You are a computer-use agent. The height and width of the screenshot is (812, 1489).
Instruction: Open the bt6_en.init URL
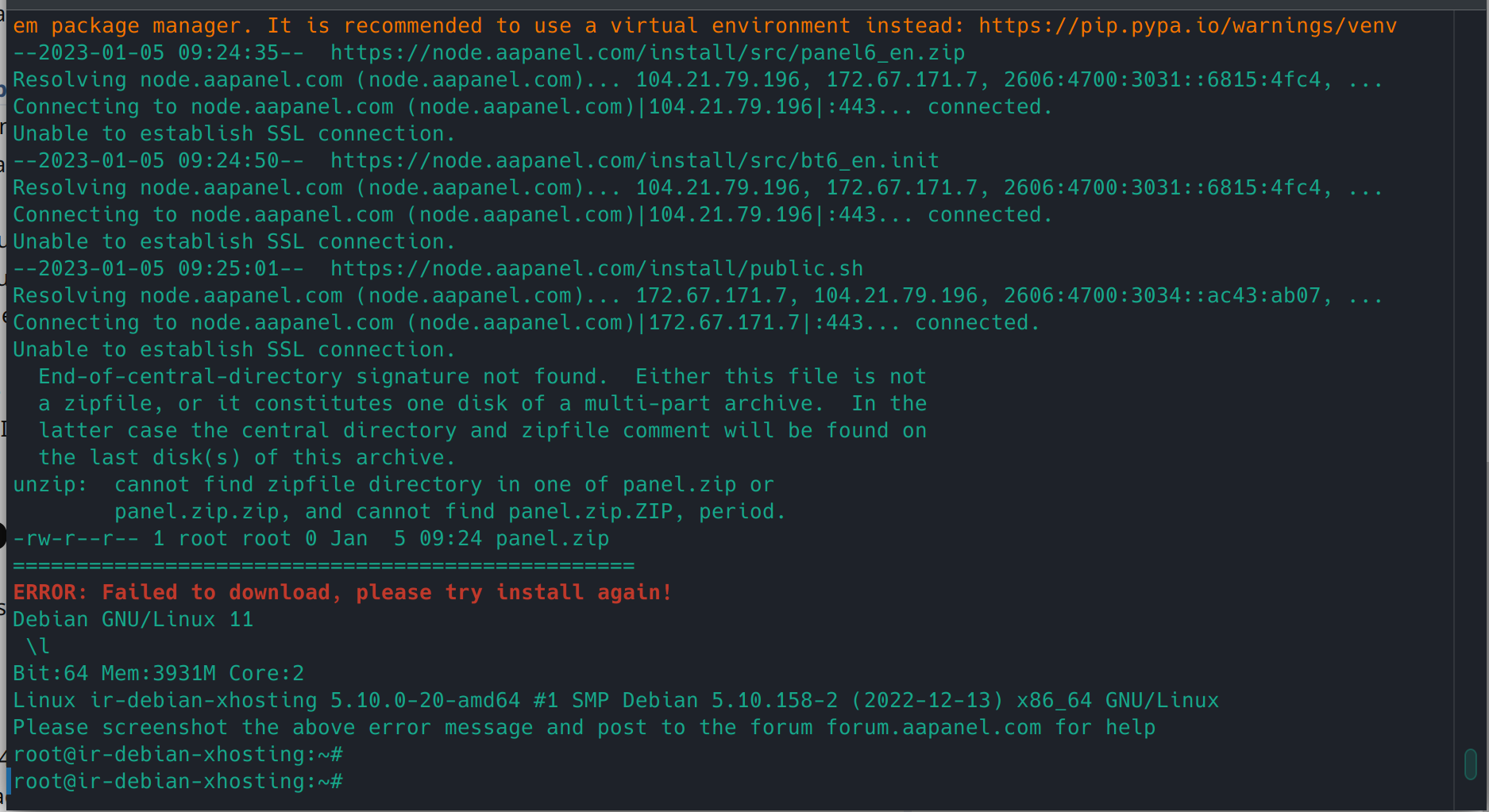tap(635, 161)
